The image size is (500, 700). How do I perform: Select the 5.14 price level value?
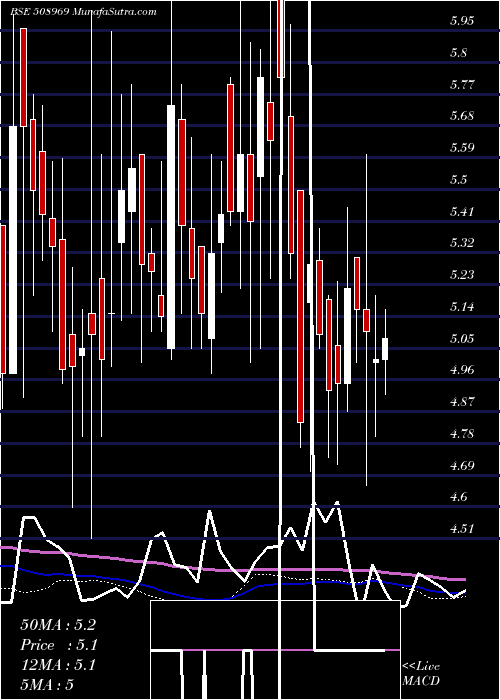coord(462,307)
